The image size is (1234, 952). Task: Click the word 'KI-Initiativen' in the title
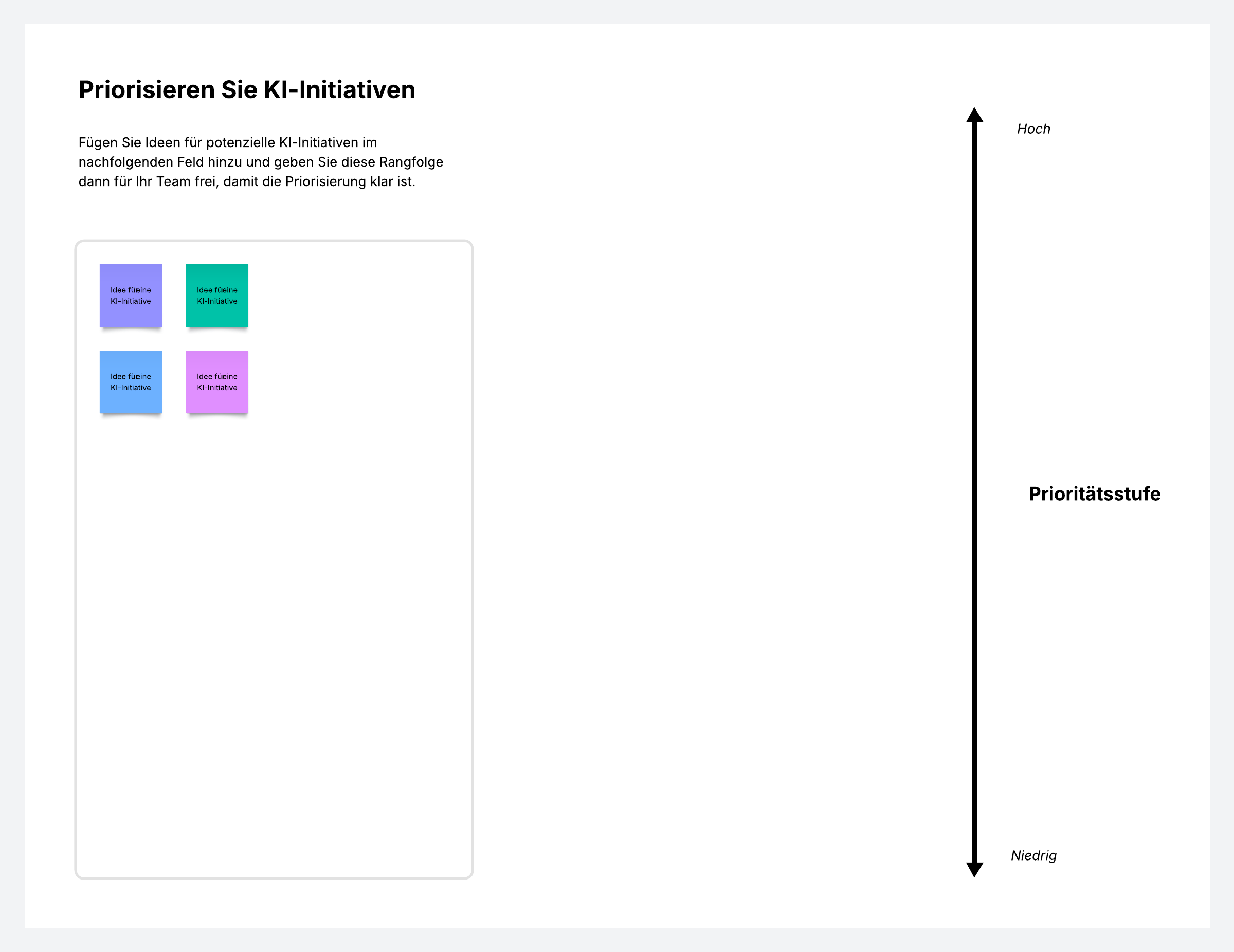pyautogui.click(x=339, y=90)
